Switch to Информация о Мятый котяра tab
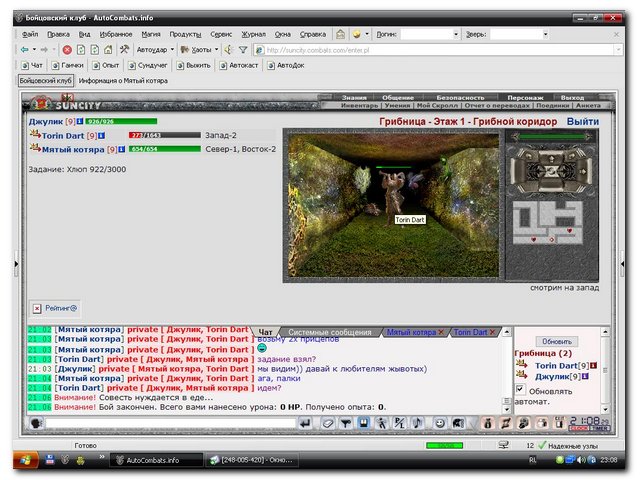 pyautogui.click(x=123, y=81)
